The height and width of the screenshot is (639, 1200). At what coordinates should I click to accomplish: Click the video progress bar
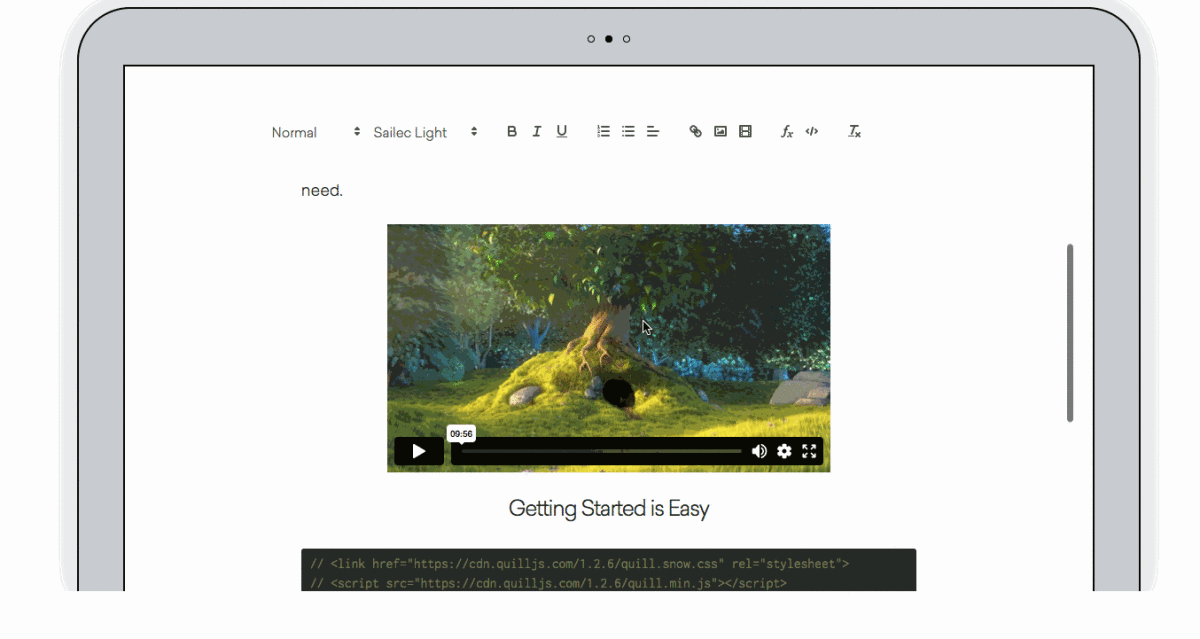click(600, 451)
